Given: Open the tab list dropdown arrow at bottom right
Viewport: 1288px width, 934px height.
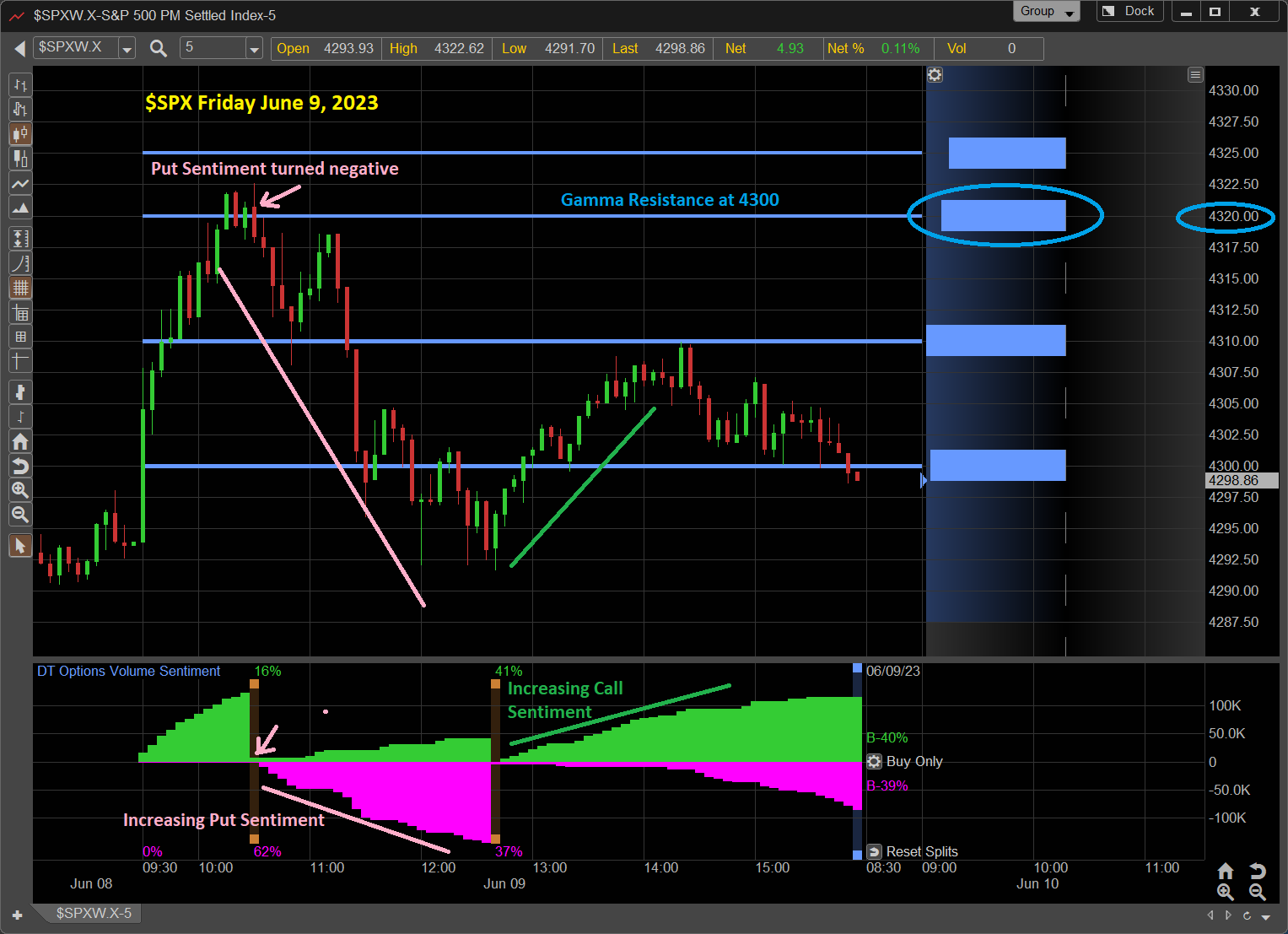Looking at the screenshot, I should [x=1265, y=916].
